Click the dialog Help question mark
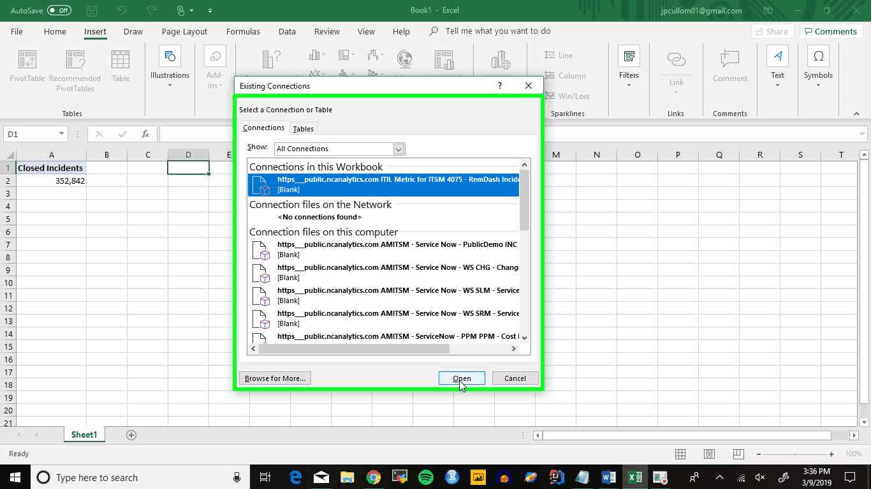Image resolution: width=872 pixels, height=489 pixels. pyautogui.click(x=499, y=86)
